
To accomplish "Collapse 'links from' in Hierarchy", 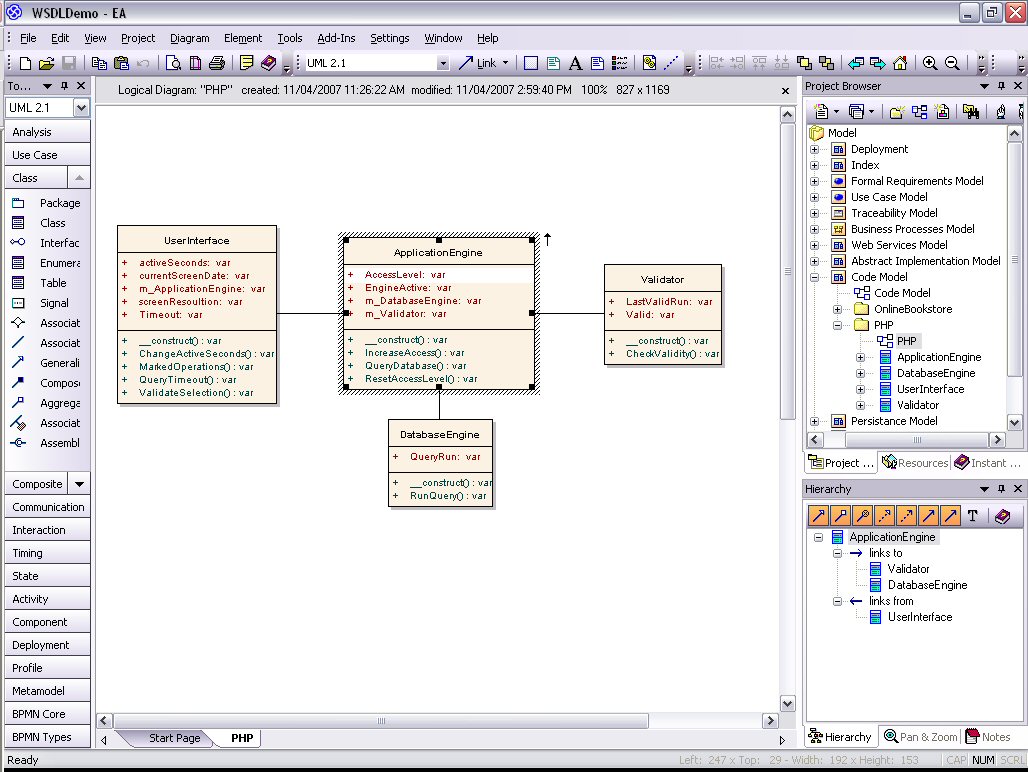I will tap(837, 601).
